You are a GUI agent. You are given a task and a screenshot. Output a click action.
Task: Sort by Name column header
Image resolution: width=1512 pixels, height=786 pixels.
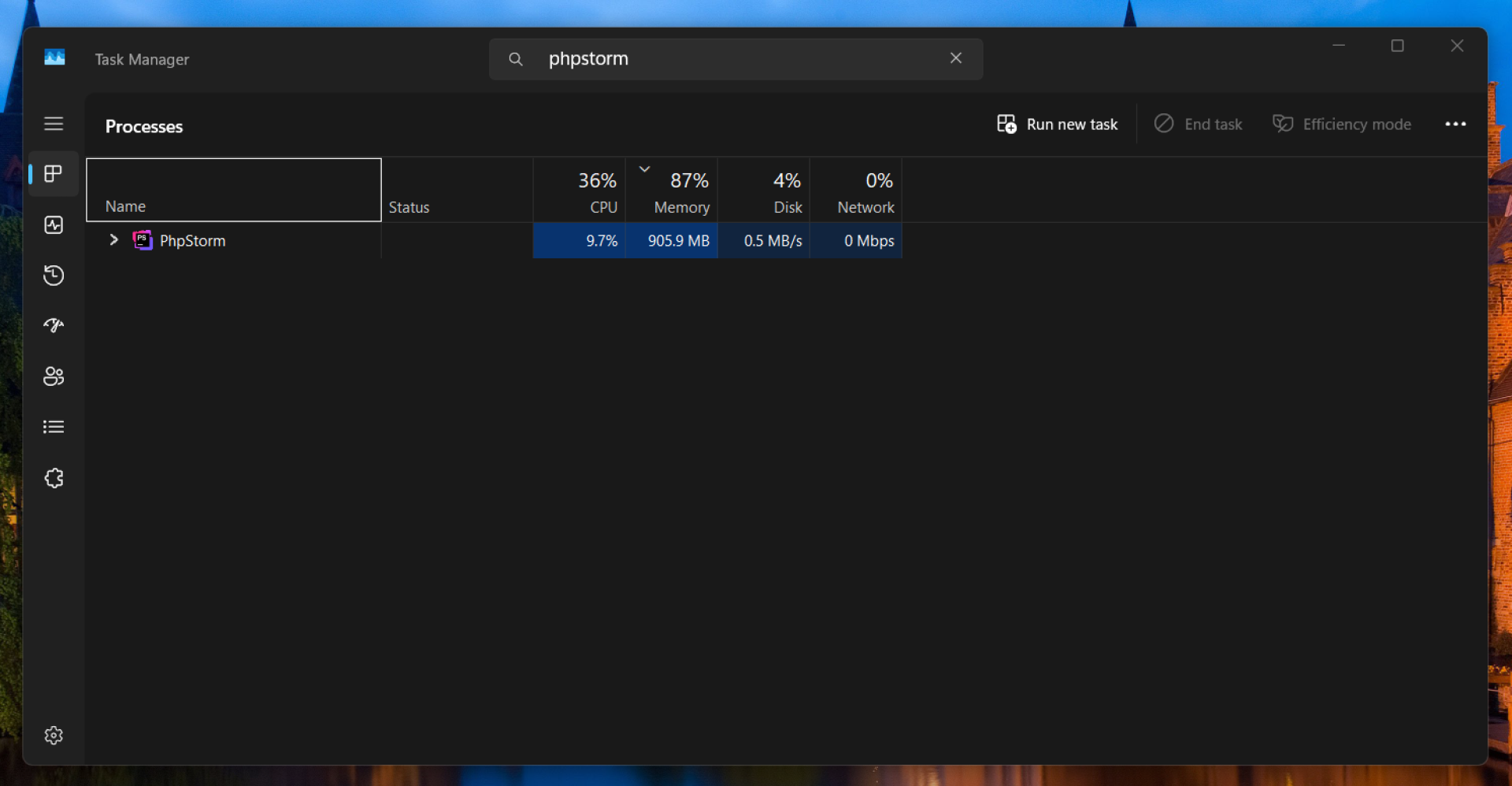234,190
